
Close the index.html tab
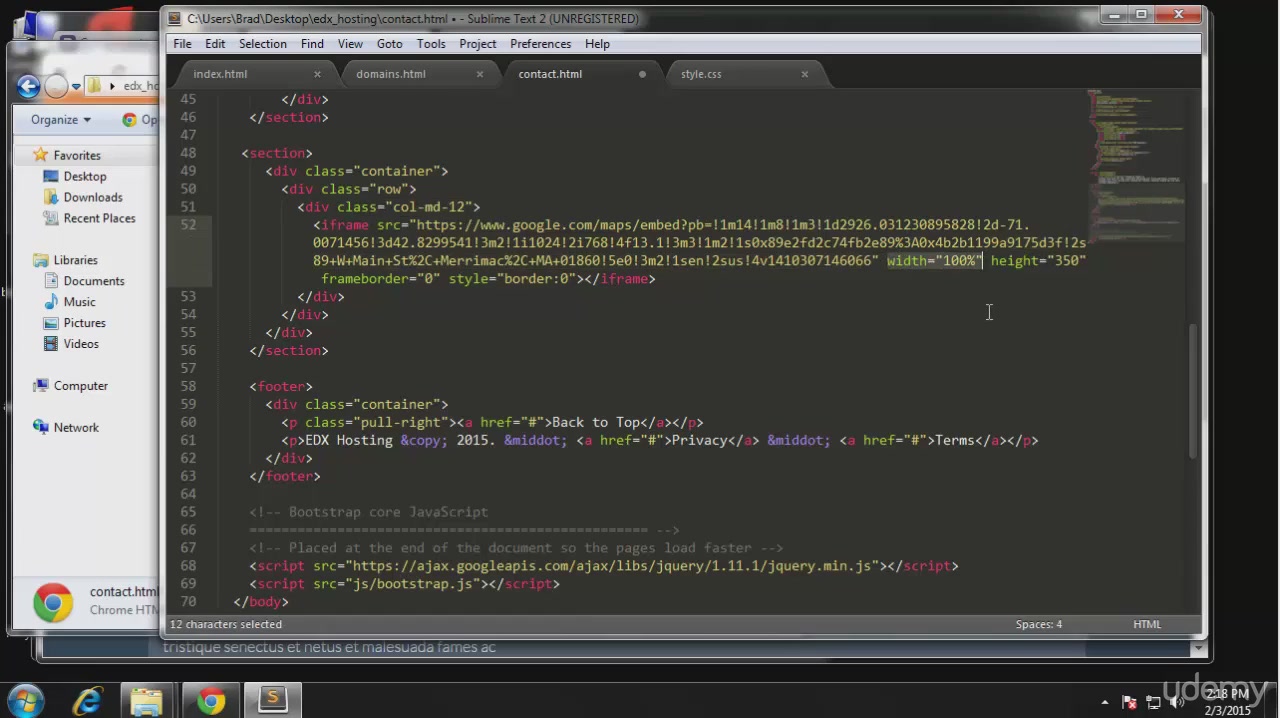point(317,74)
